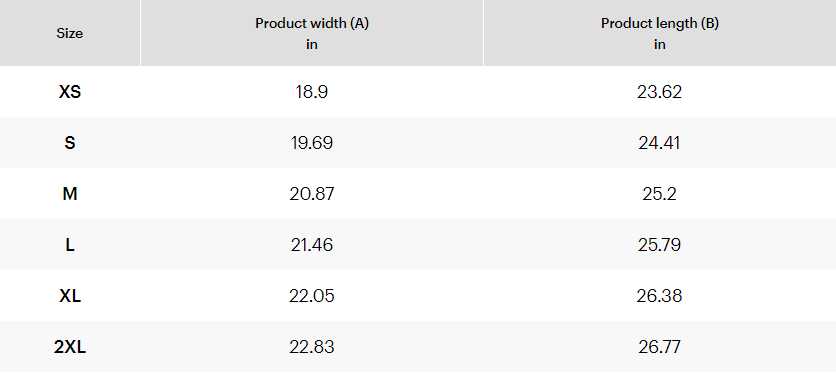Select length value 24.41
The height and width of the screenshot is (373, 836).
click(x=660, y=143)
